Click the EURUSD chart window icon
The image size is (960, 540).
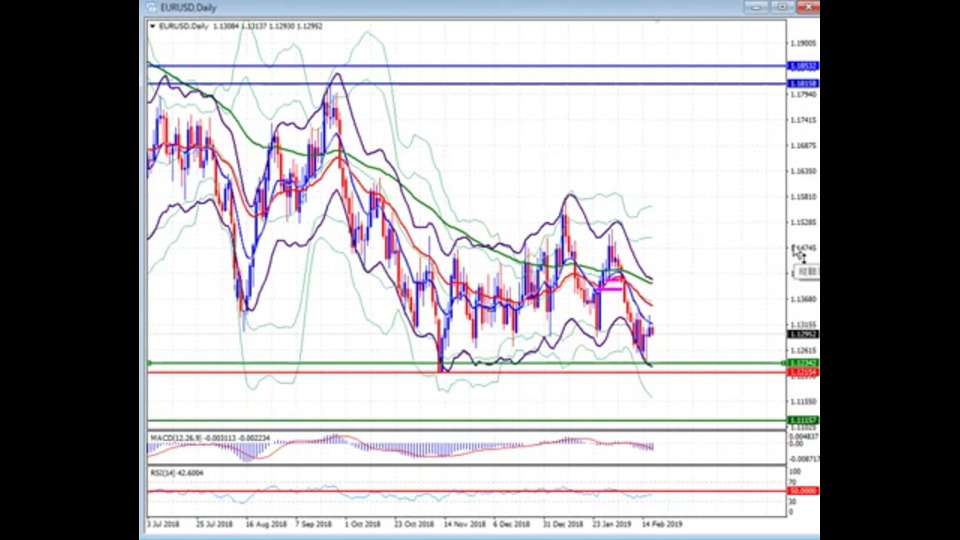click(151, 7)
